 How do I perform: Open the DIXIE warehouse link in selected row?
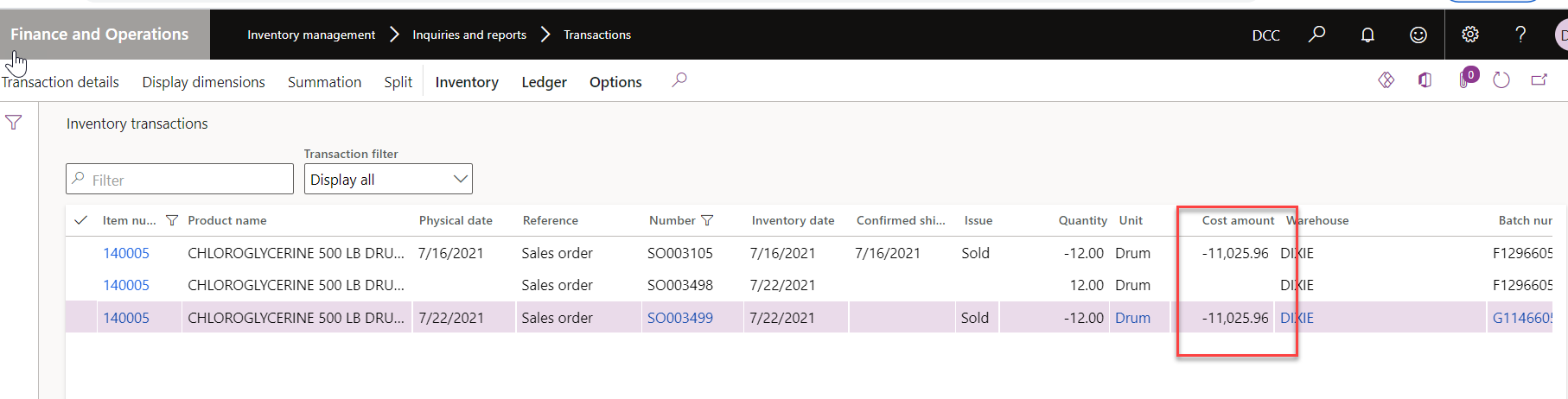[x=1297, y=318]
